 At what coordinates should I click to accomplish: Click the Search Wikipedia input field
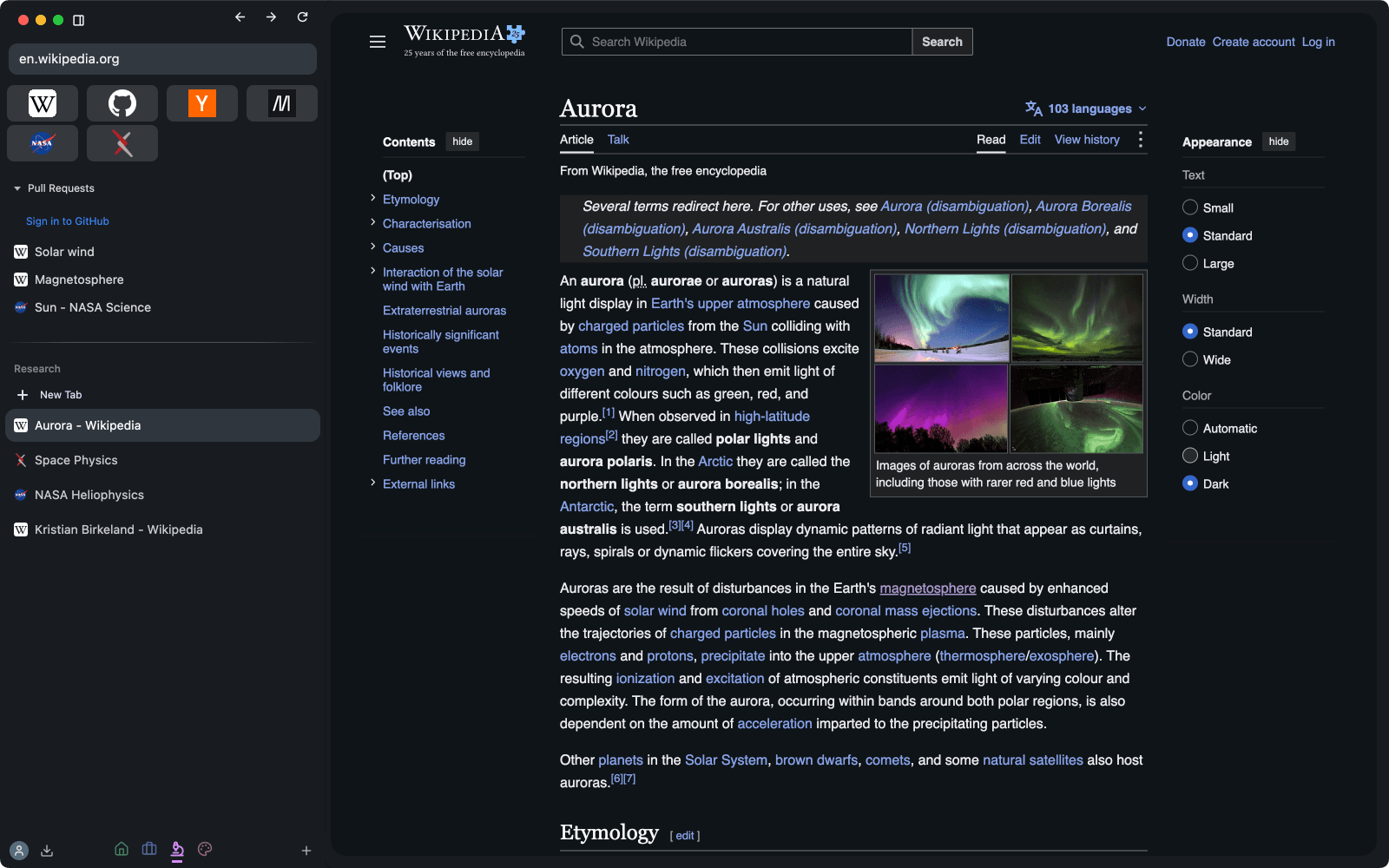coord(737,42)
